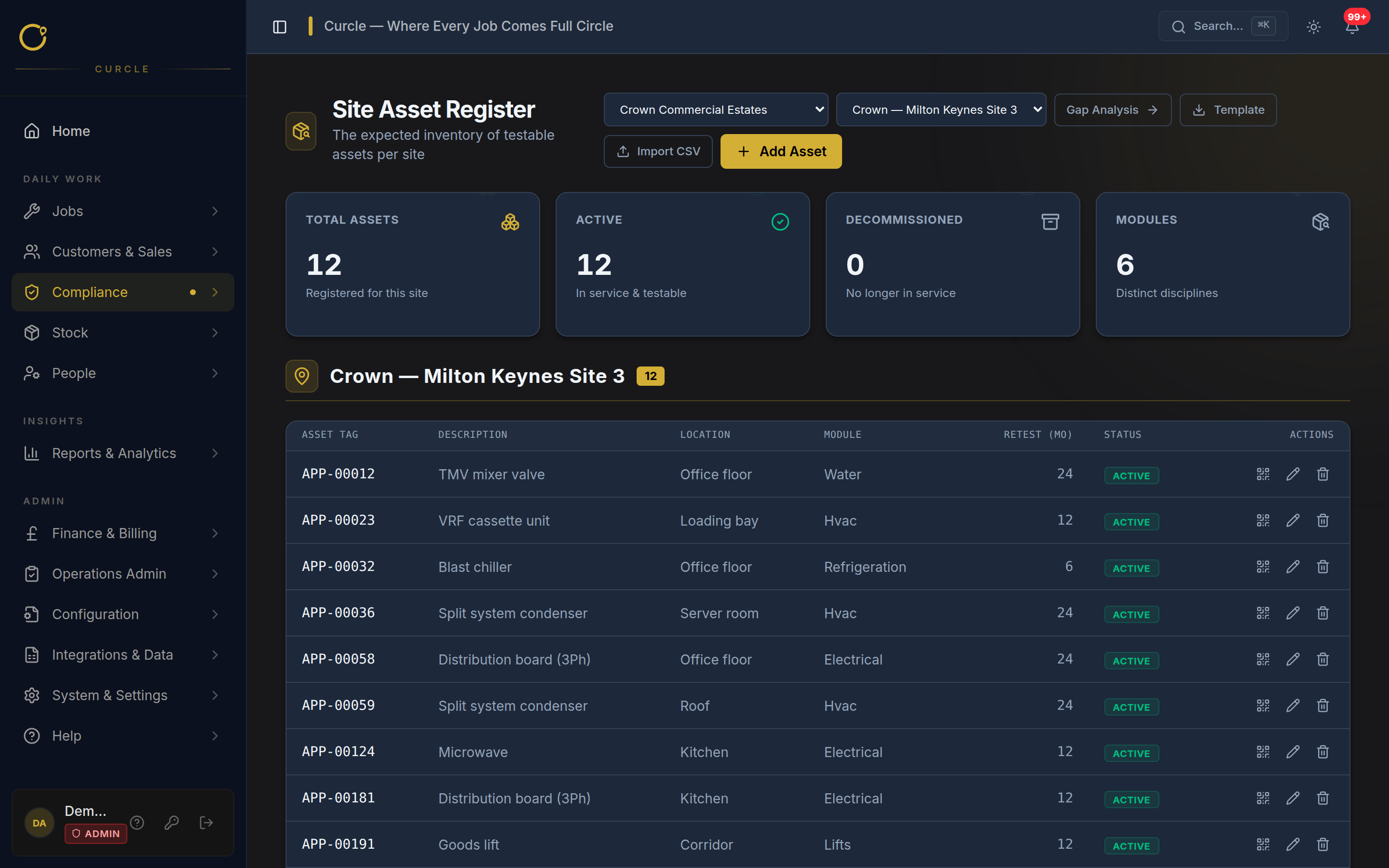Download the Template

coord(1228,109)
